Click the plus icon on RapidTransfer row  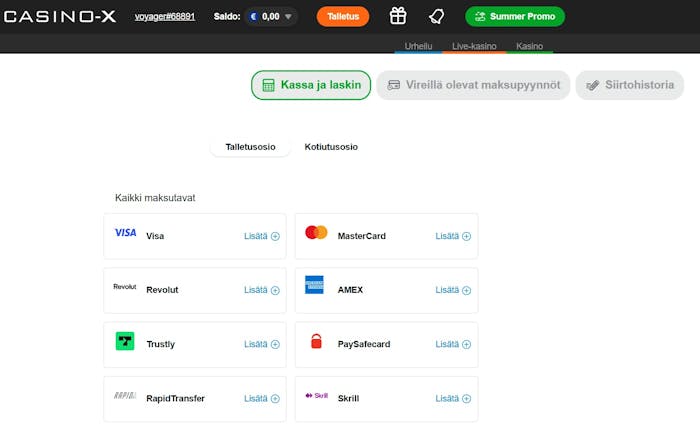click(x=275, y=399)
